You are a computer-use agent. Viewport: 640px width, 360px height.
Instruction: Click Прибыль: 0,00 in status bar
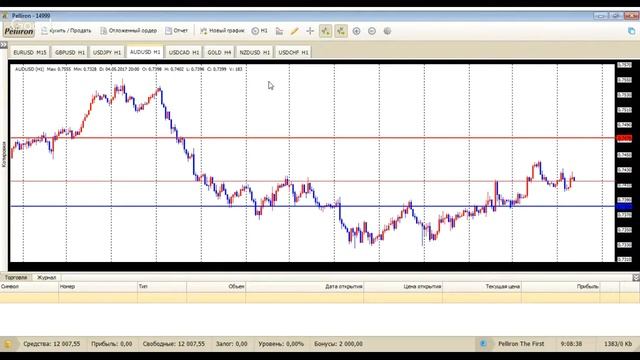coord(111,344)
